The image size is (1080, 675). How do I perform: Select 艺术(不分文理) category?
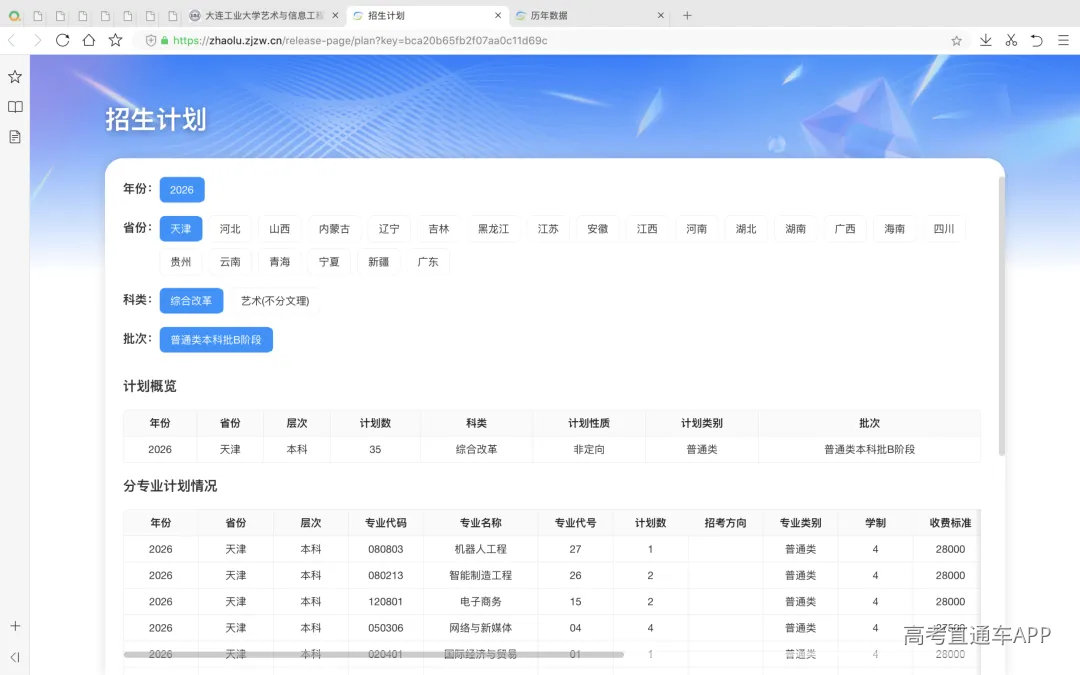[275, 300]
